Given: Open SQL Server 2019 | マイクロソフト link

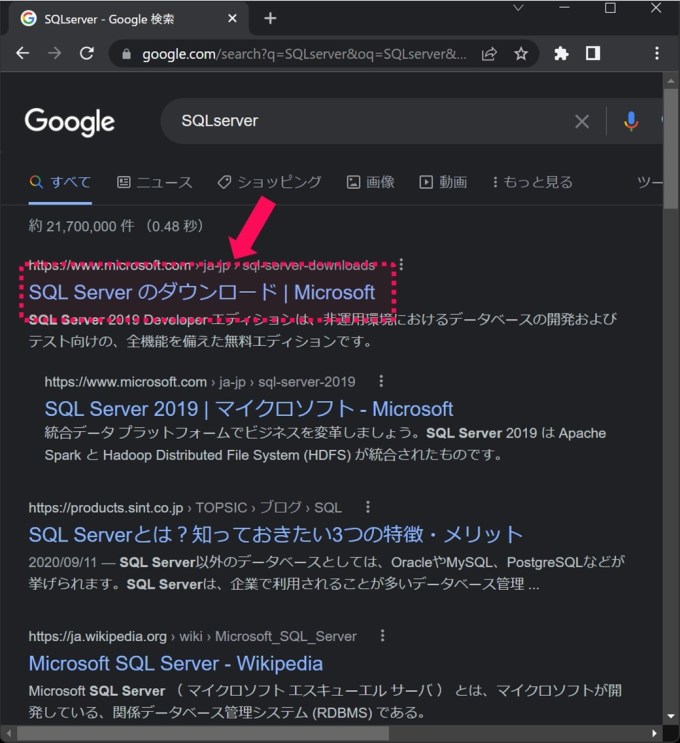Looking at the screenshot, I should (x=249, y=409).
